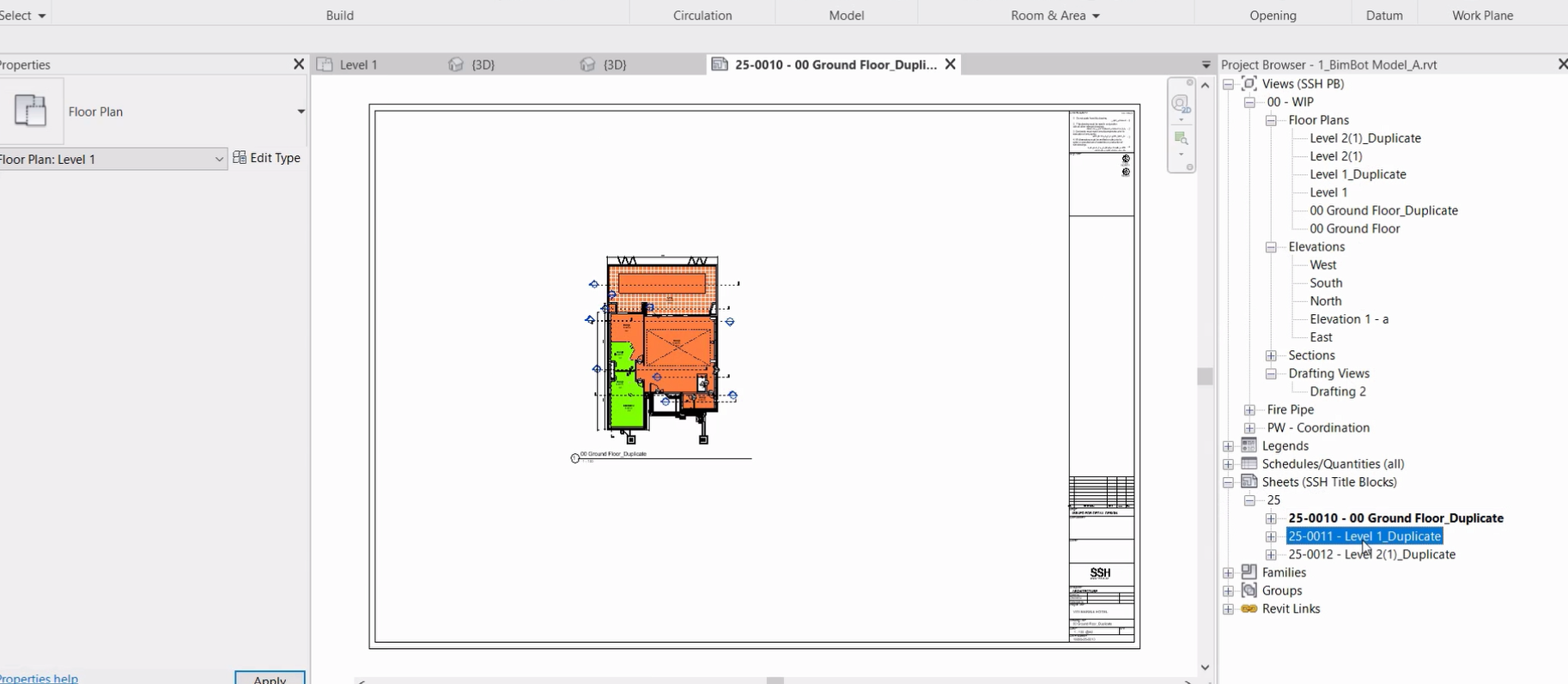Open the Select panel dropdown
Viewport: 1568px width, 684px height.
[24, 15]
